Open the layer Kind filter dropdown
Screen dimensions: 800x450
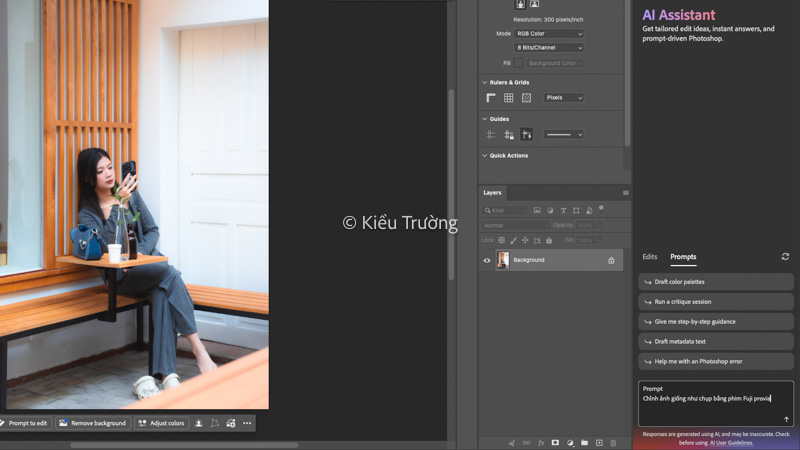(x=504, y=210)
